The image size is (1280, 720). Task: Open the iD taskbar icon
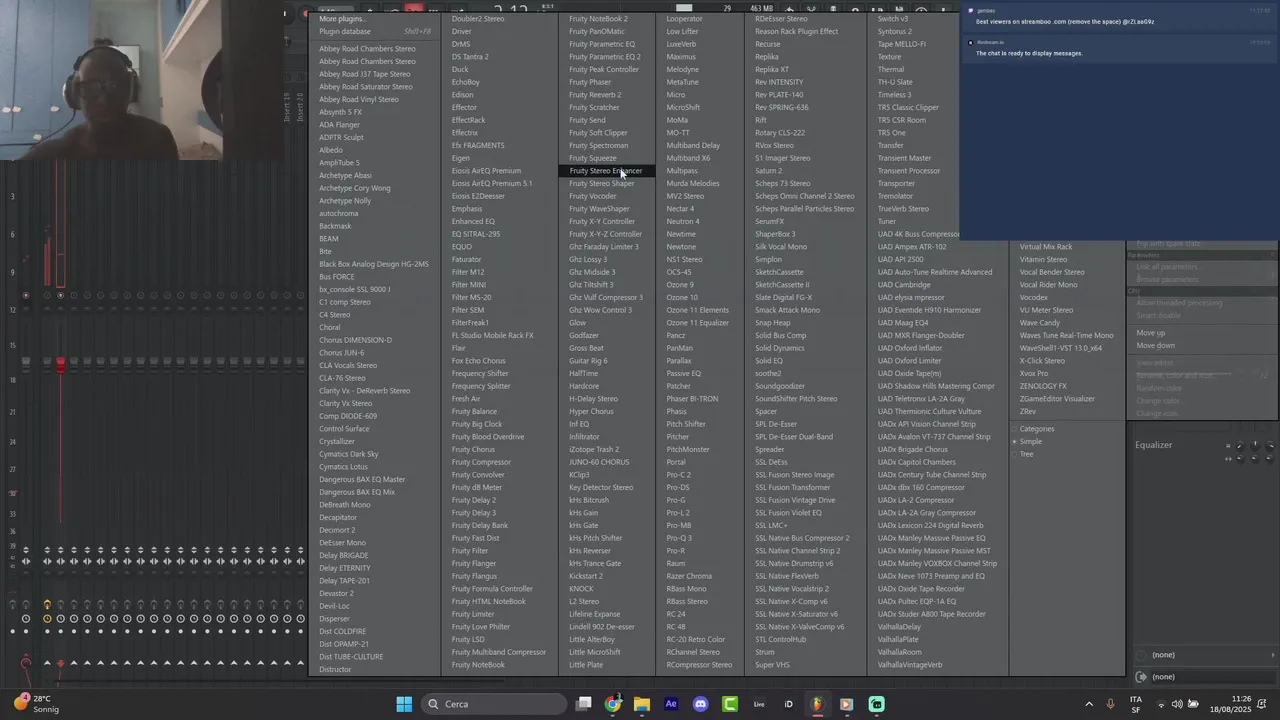pos(788,704)
